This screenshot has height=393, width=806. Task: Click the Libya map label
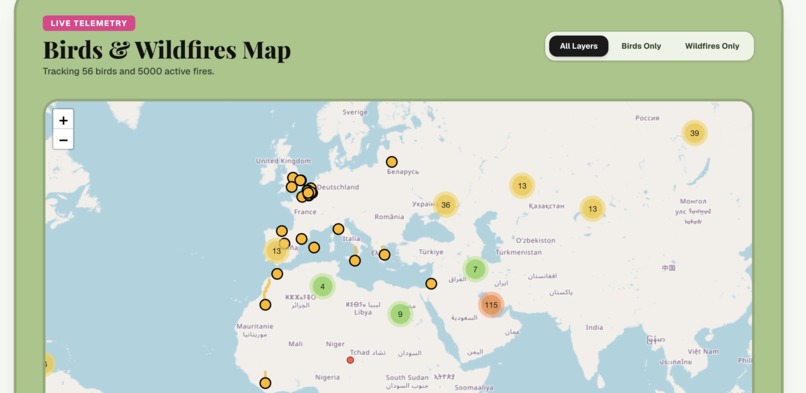(x=363, y=312)
